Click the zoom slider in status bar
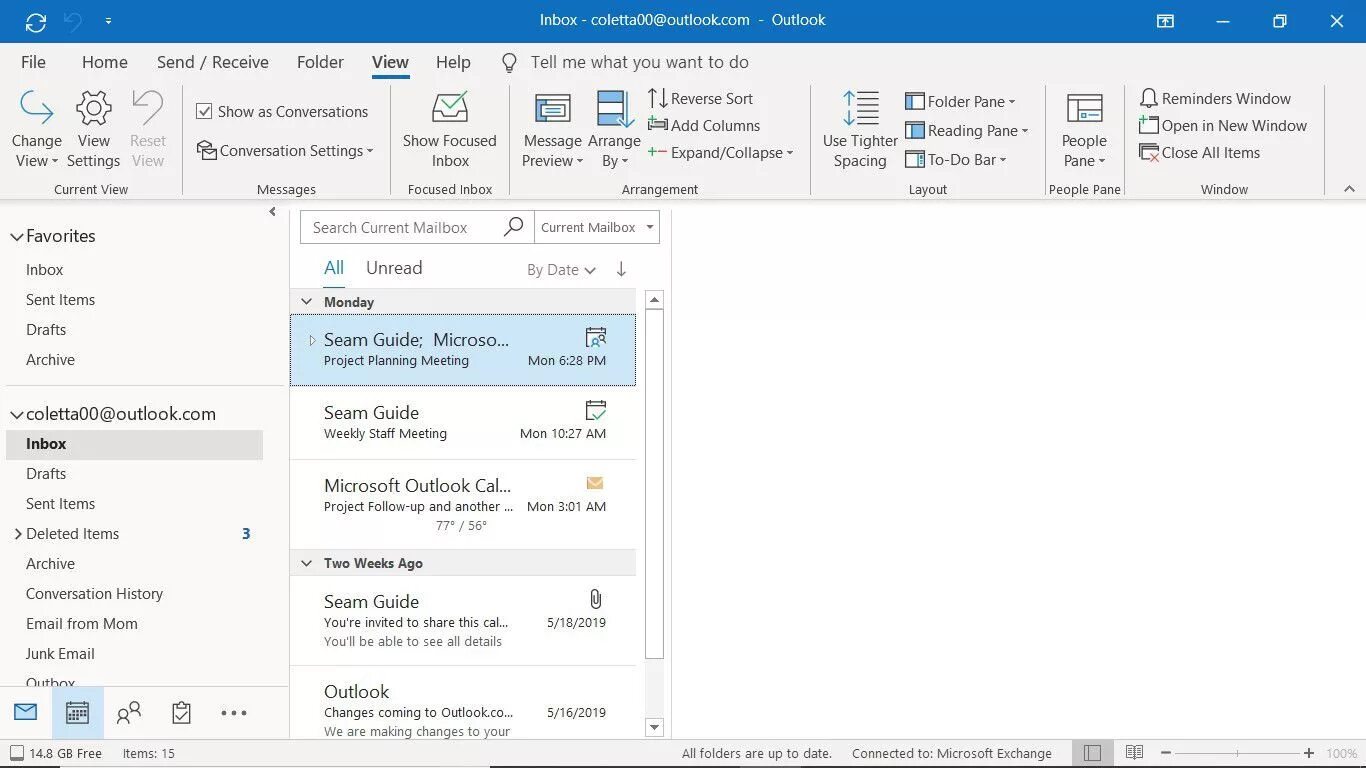 [x=1237, y=753]
